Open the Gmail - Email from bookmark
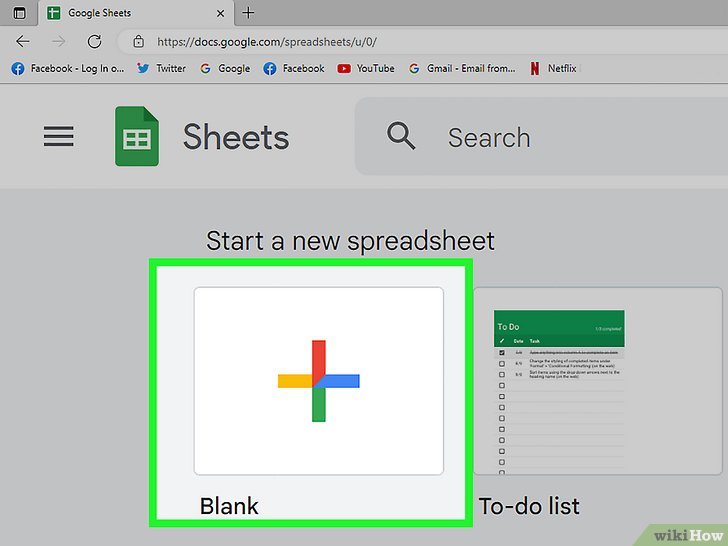The image size is (728, 546). [462, 69]
